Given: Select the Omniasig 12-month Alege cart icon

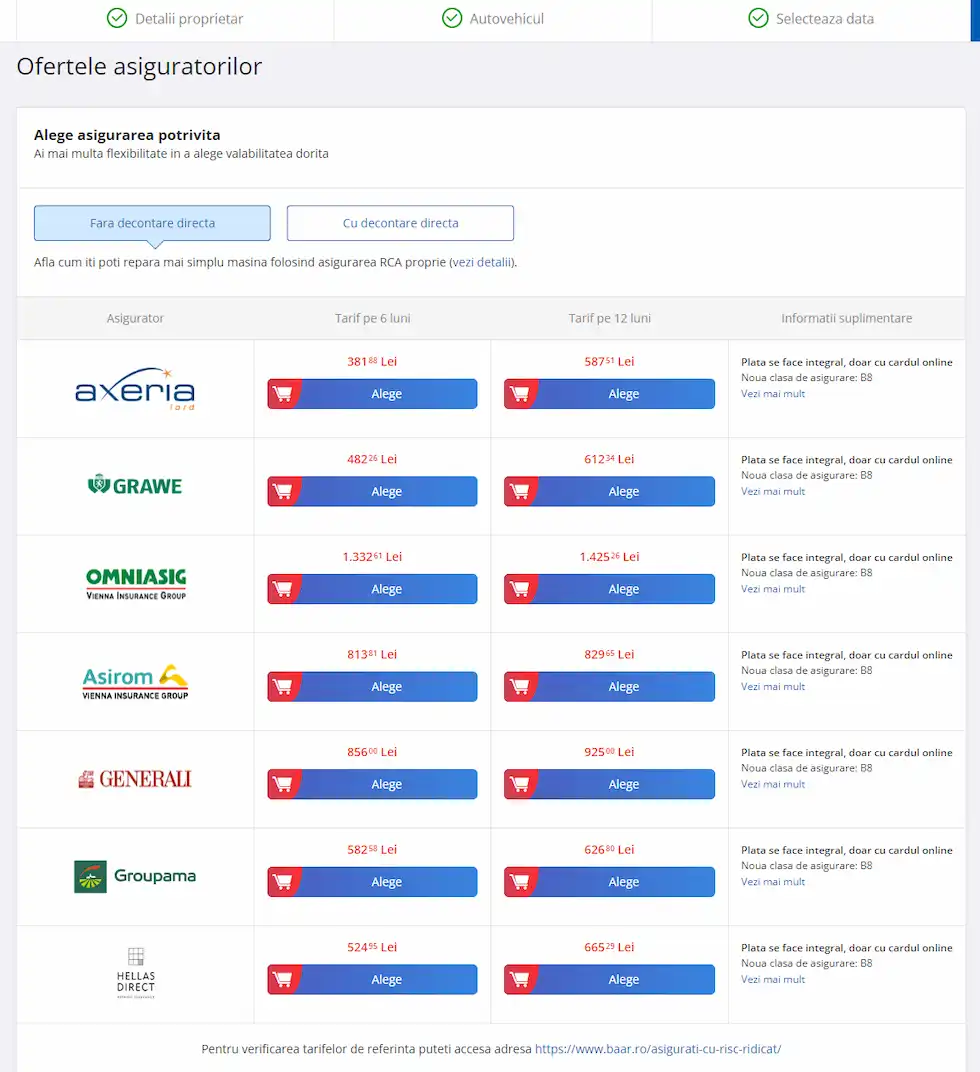Looking at the screenshot, I should click(x=520, y=589).
